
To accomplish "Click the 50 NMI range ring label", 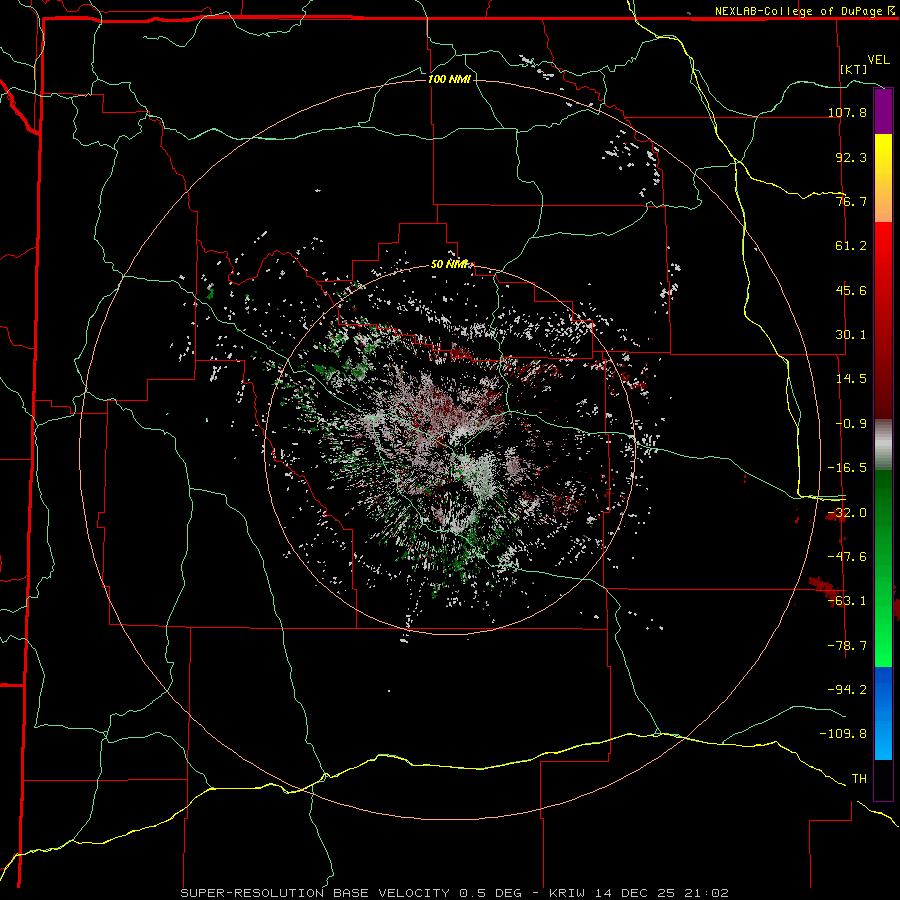I will click(x=449, y=264).
